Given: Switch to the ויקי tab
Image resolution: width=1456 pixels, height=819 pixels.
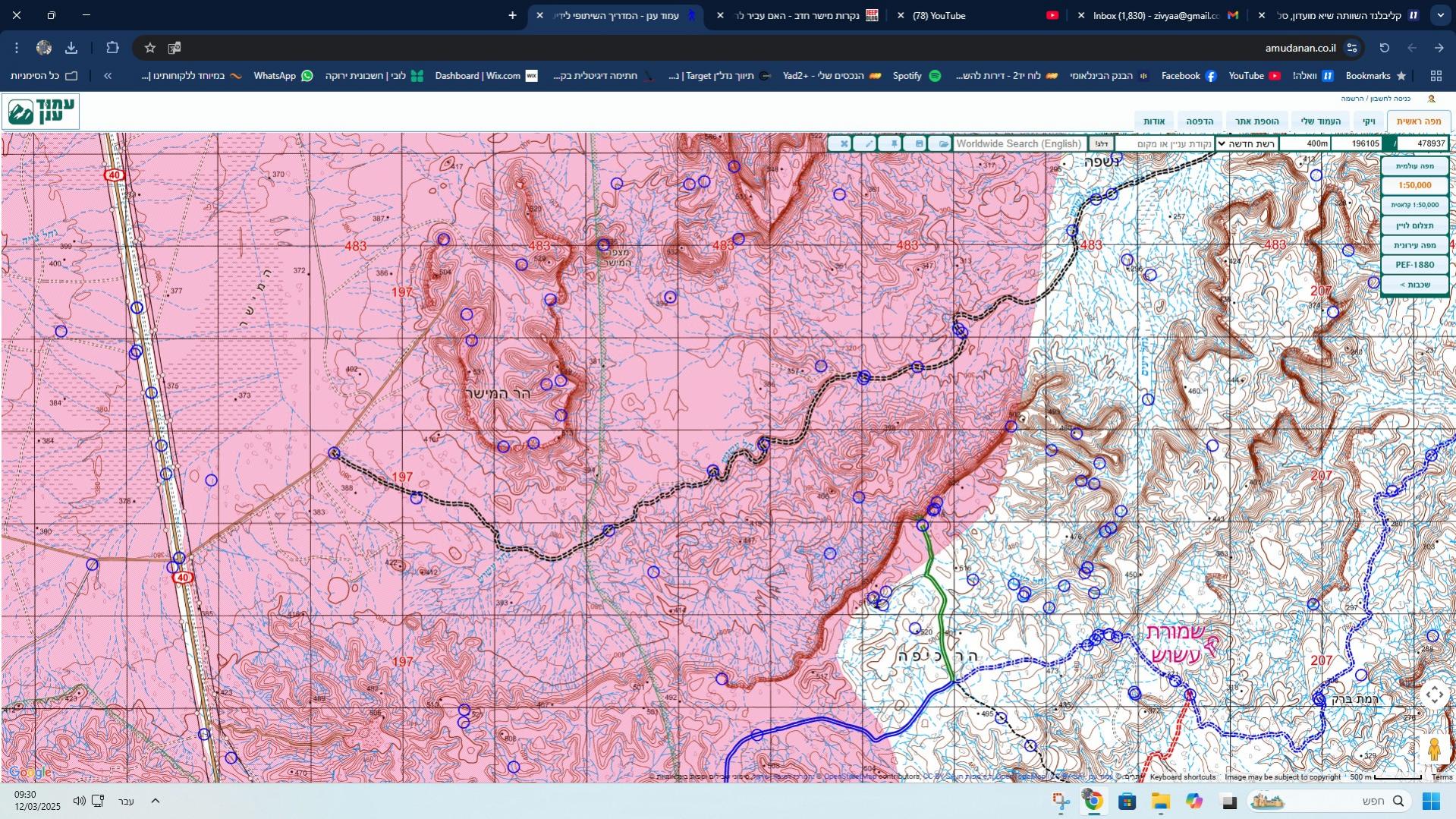Looking at the screenshot, I should pyautogui.click(x=1368, y=121).
